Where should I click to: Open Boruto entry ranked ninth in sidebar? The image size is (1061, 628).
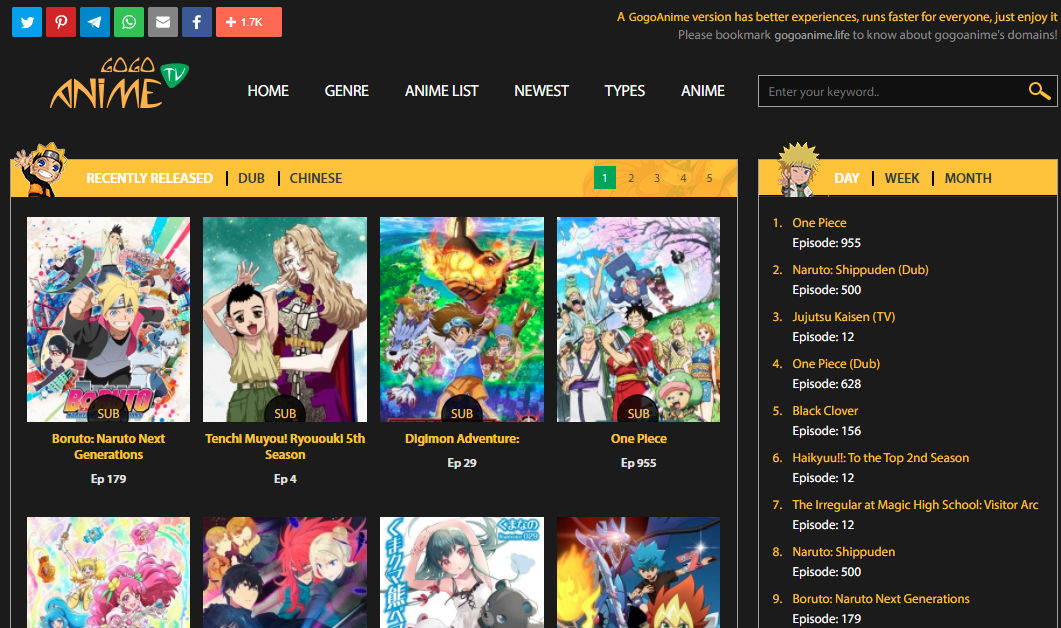point(880,599)
